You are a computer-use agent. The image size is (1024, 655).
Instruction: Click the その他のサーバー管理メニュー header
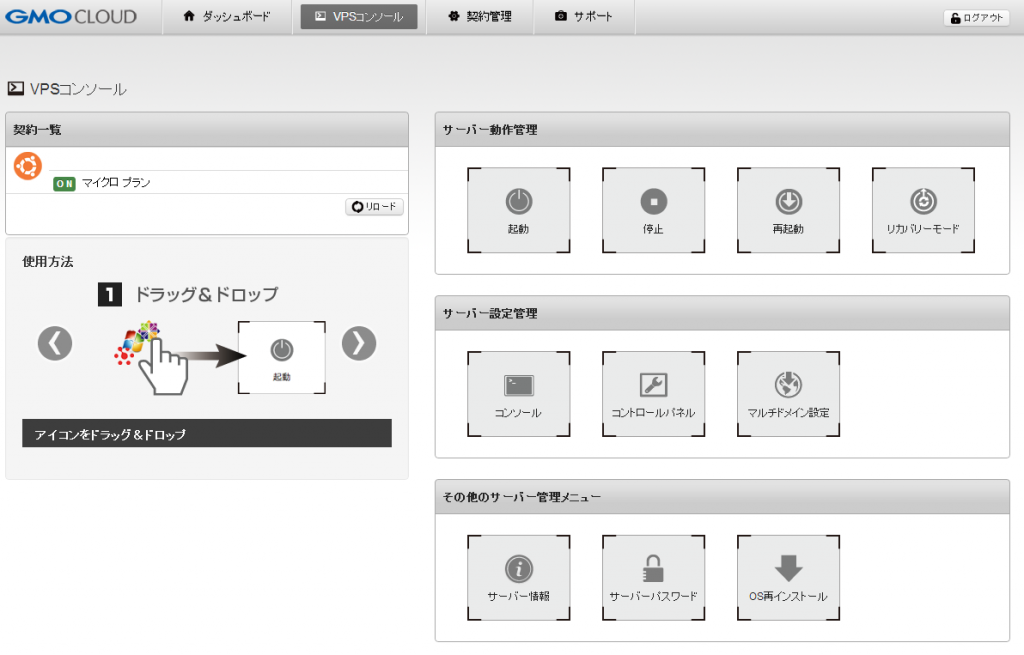pyautogui.click(x=722, y=496)
